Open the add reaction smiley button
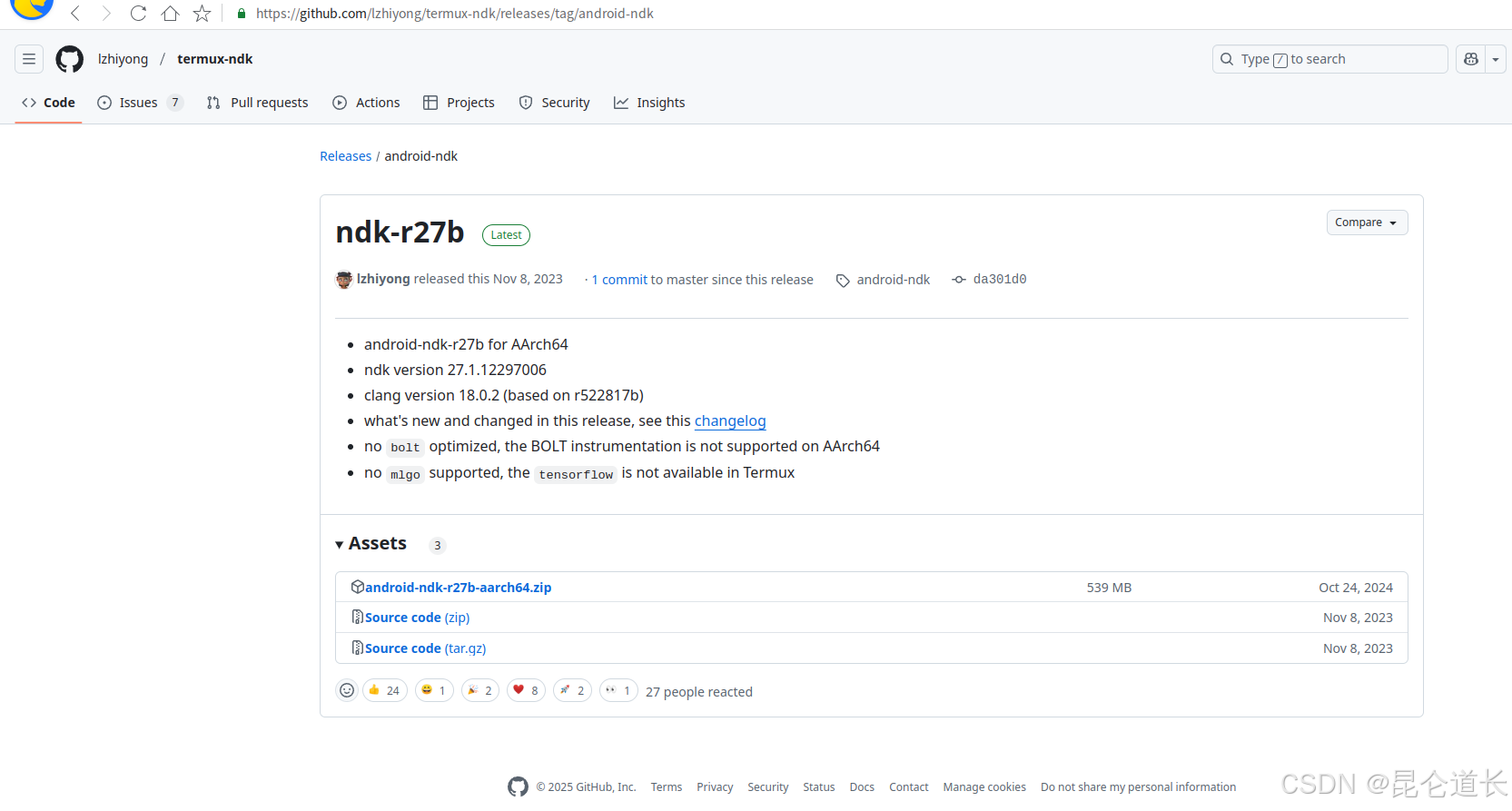1512x811 pixels. click(x=347, y=691)
